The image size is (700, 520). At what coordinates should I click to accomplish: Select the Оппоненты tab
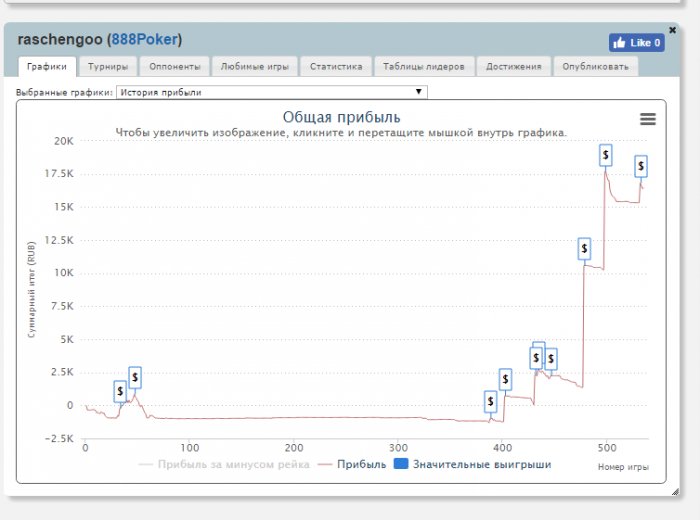click(175, 67)
